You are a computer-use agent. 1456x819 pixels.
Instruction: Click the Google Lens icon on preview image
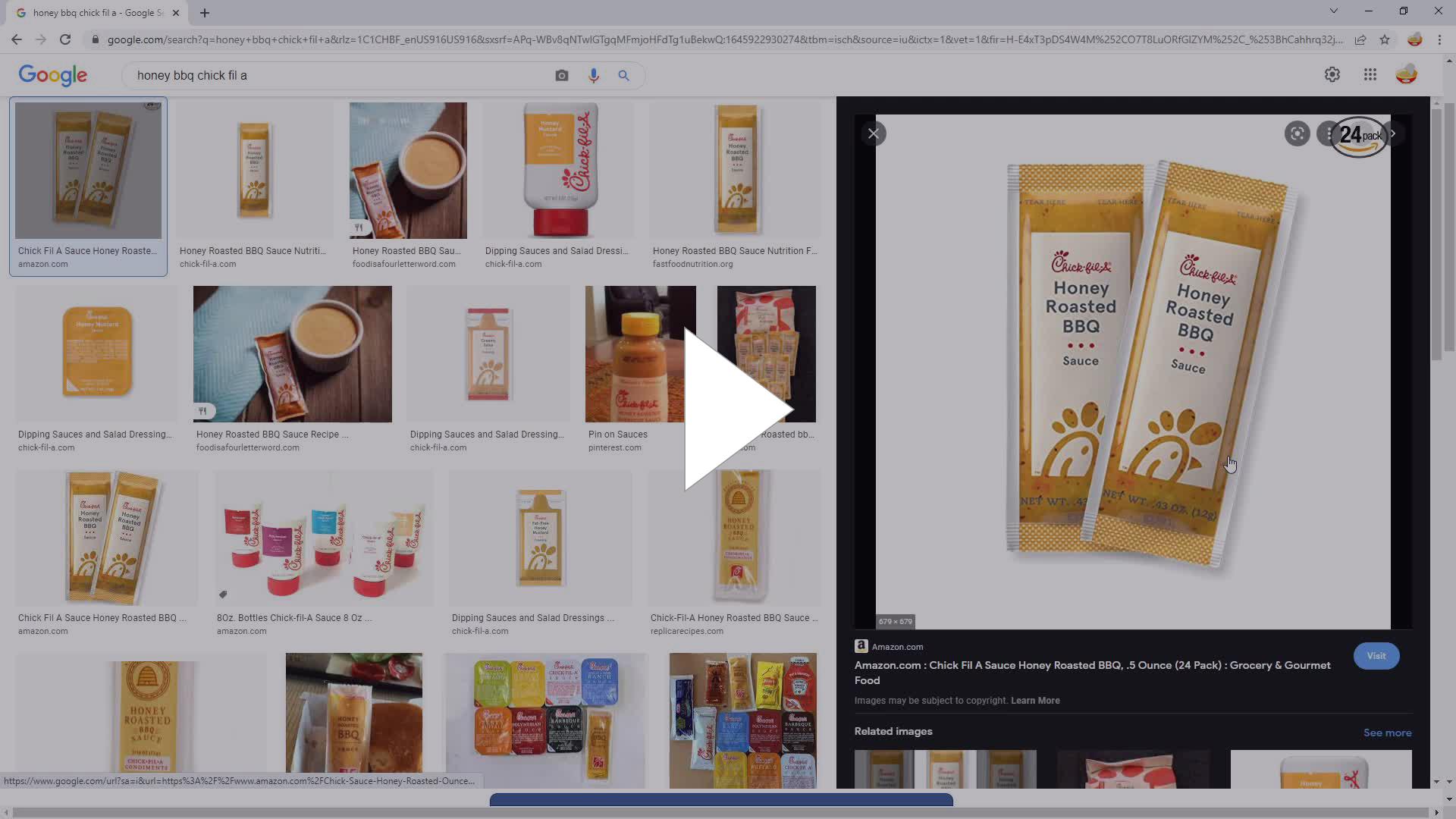point(1297,134)
